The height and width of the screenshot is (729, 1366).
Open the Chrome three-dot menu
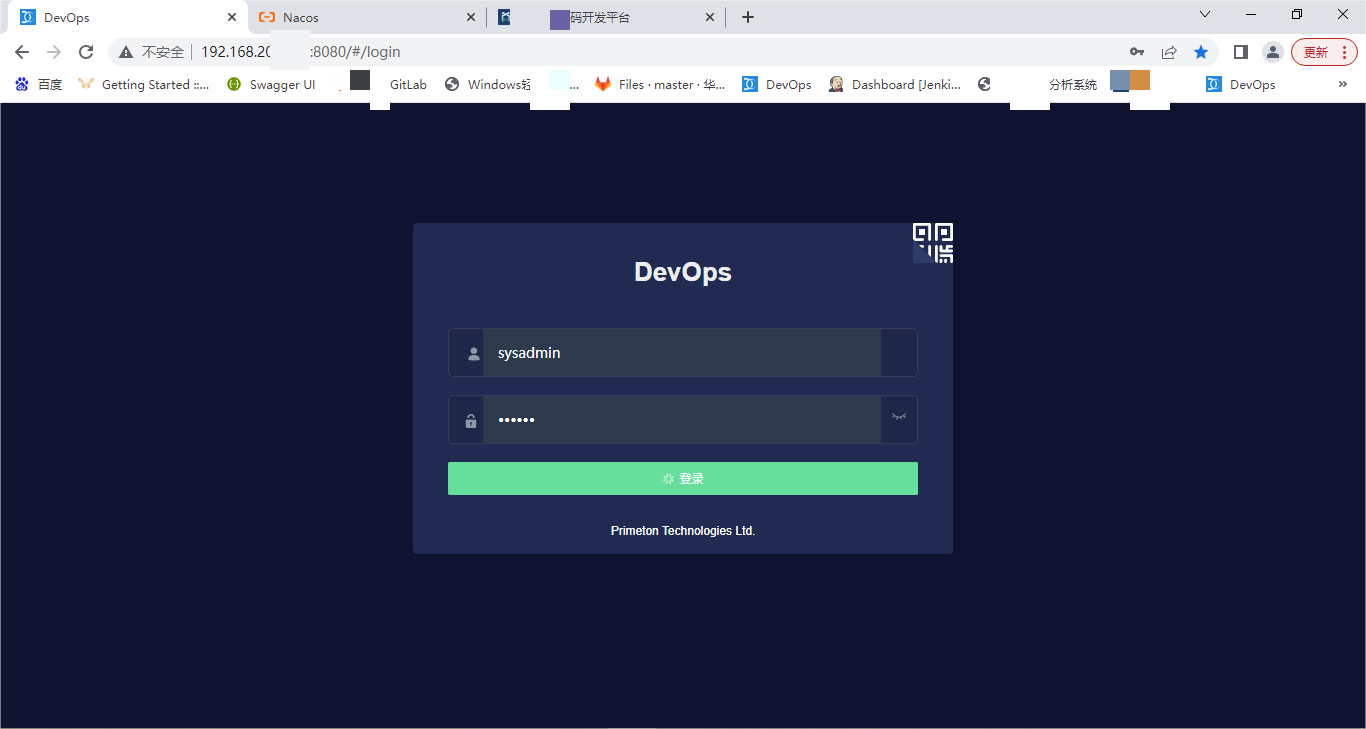1345,52
